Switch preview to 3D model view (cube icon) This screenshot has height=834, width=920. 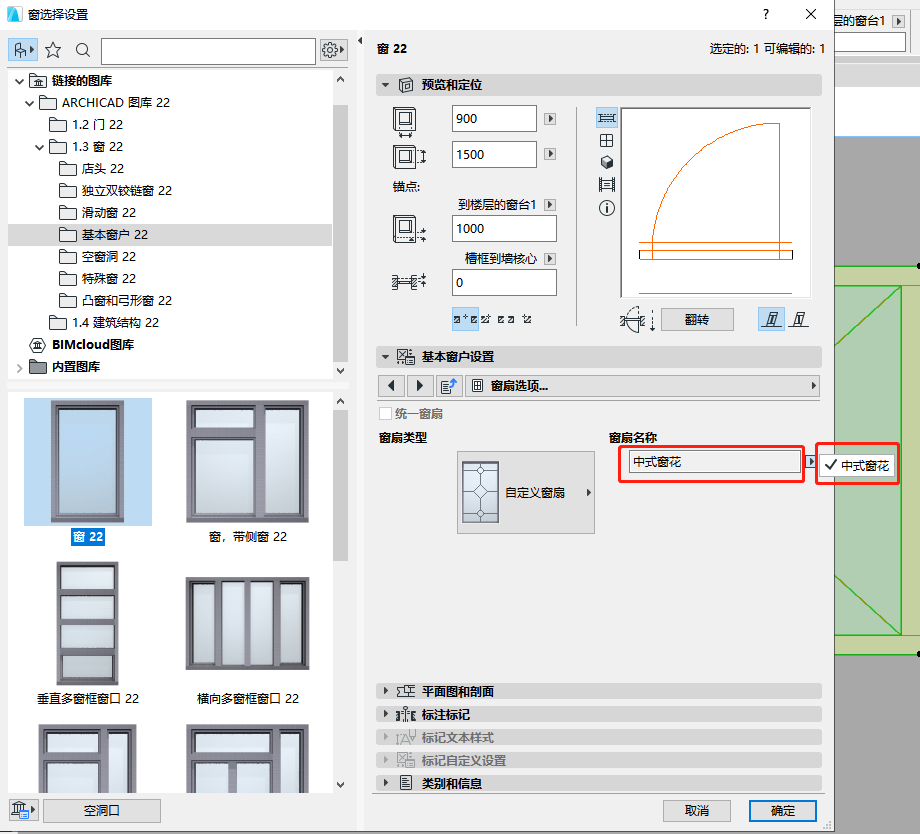607,161
